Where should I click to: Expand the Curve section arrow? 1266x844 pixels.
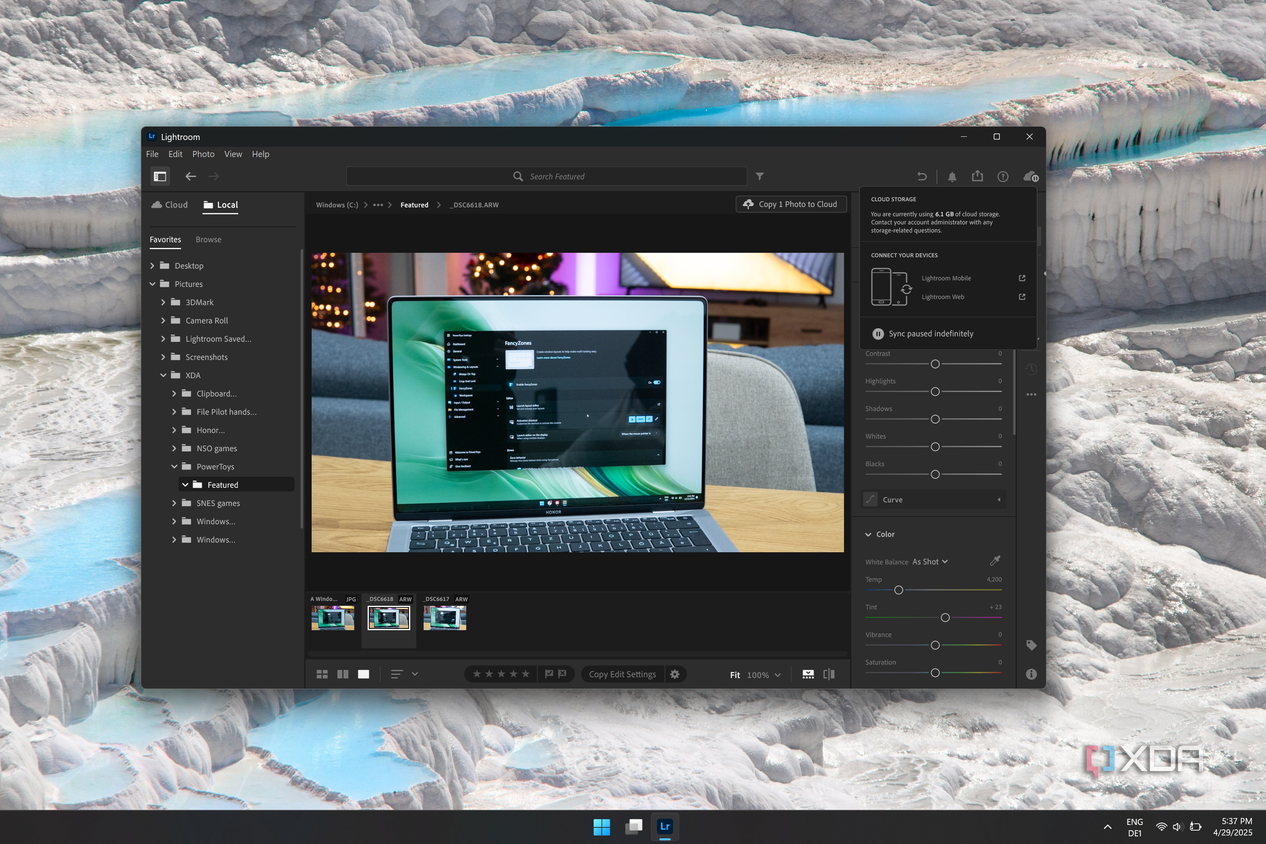(x=998, y=499)
